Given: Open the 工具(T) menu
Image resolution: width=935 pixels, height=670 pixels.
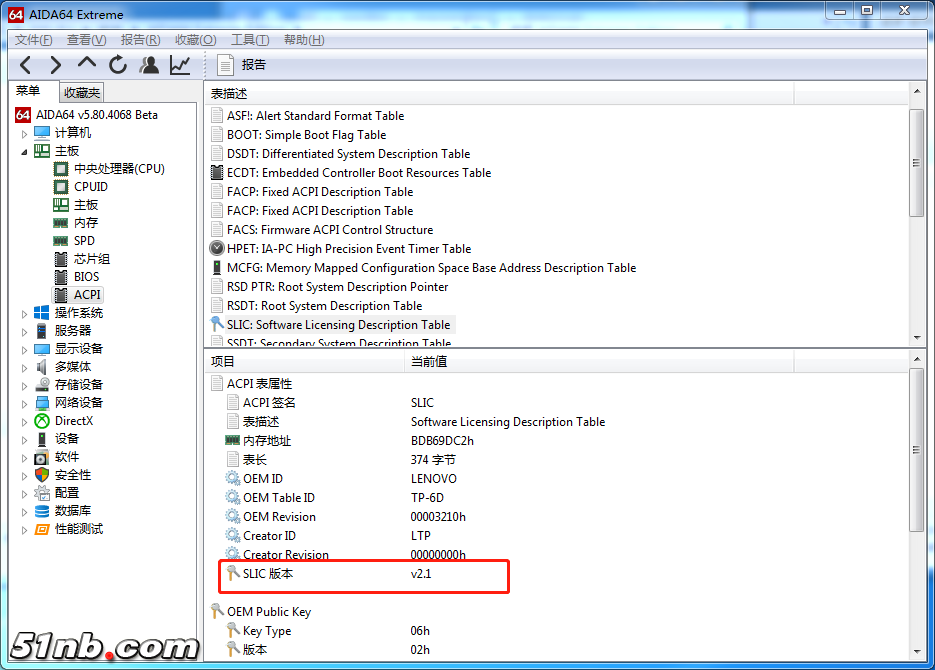Looking at the screenshot, I should point(249,40).
